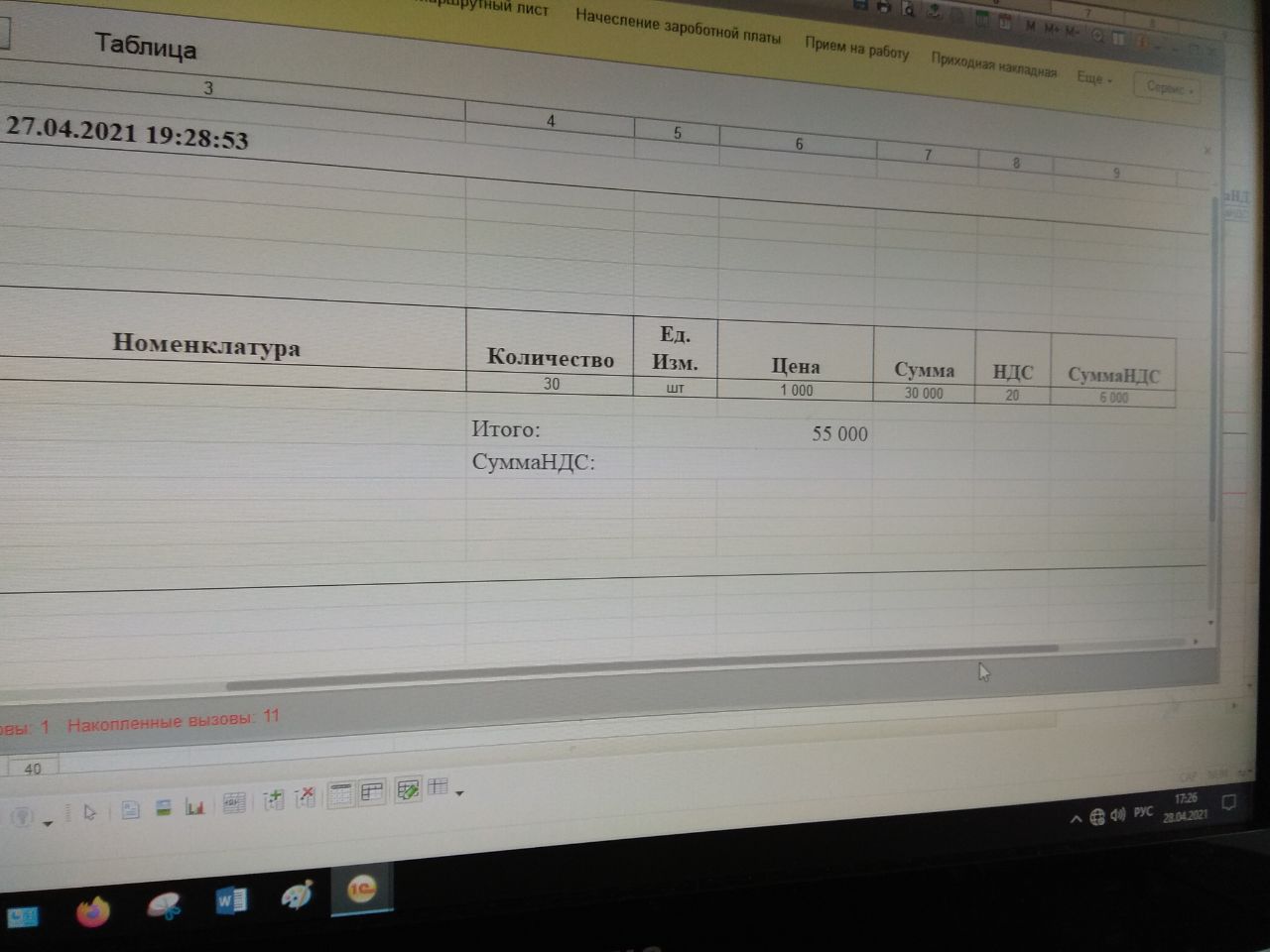Select the Таблица heading label
The image size is (1270, 952).
coord(145,46)
